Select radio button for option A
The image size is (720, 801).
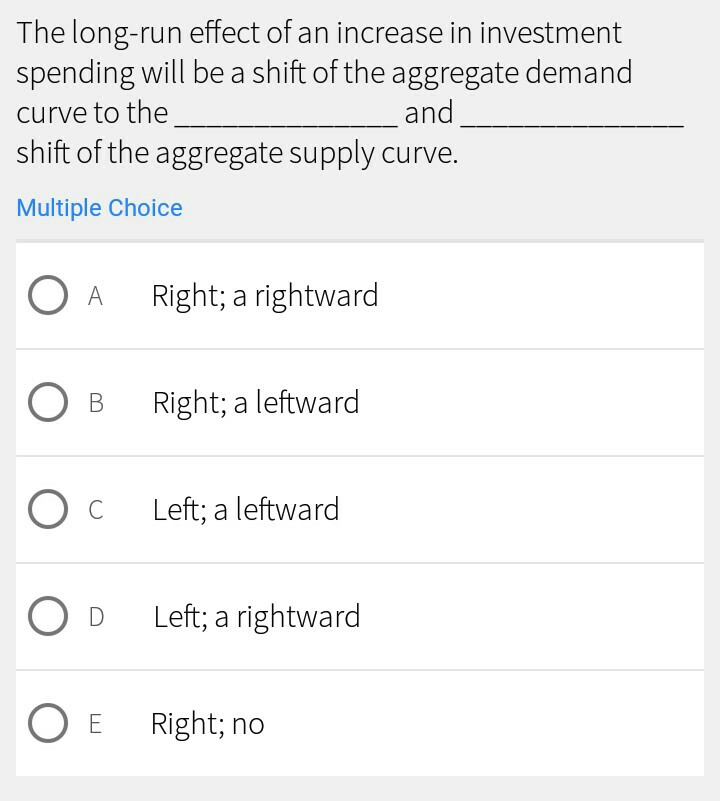[47, 295]
